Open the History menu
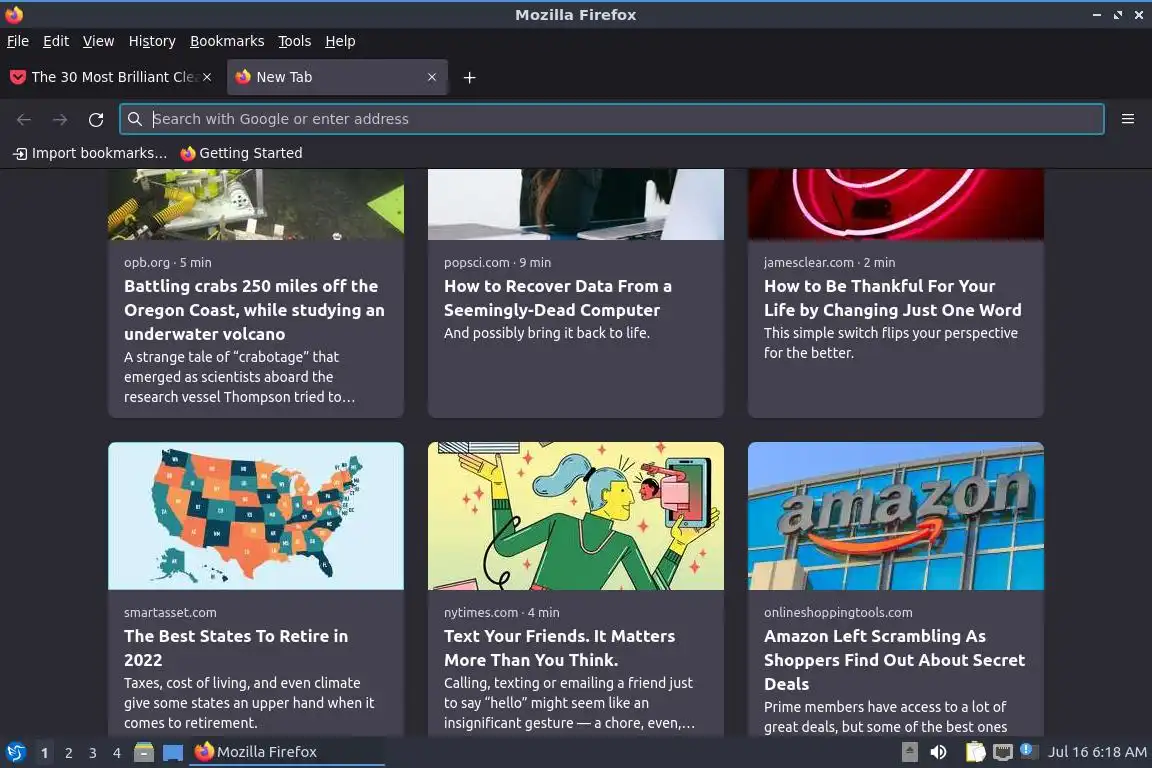This screenshot has width=1152, height=768. point(152,41)
